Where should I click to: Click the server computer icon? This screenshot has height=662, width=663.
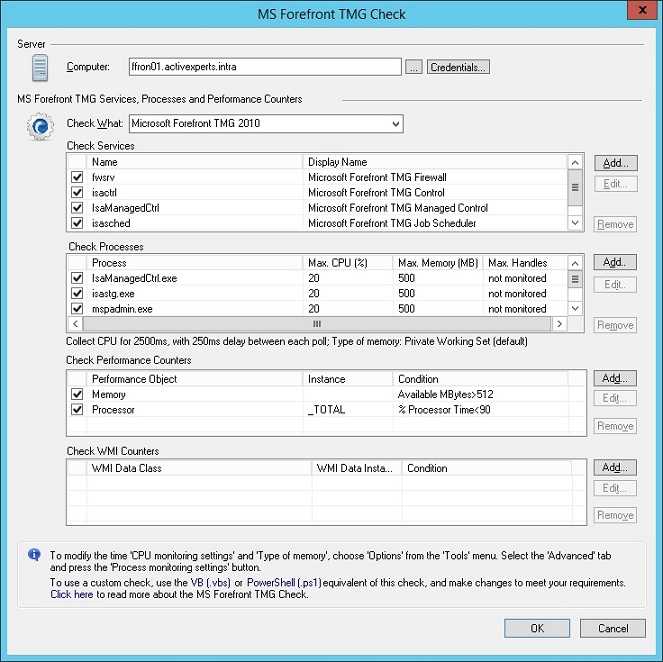pyautogui.click(x=40, y=68)
